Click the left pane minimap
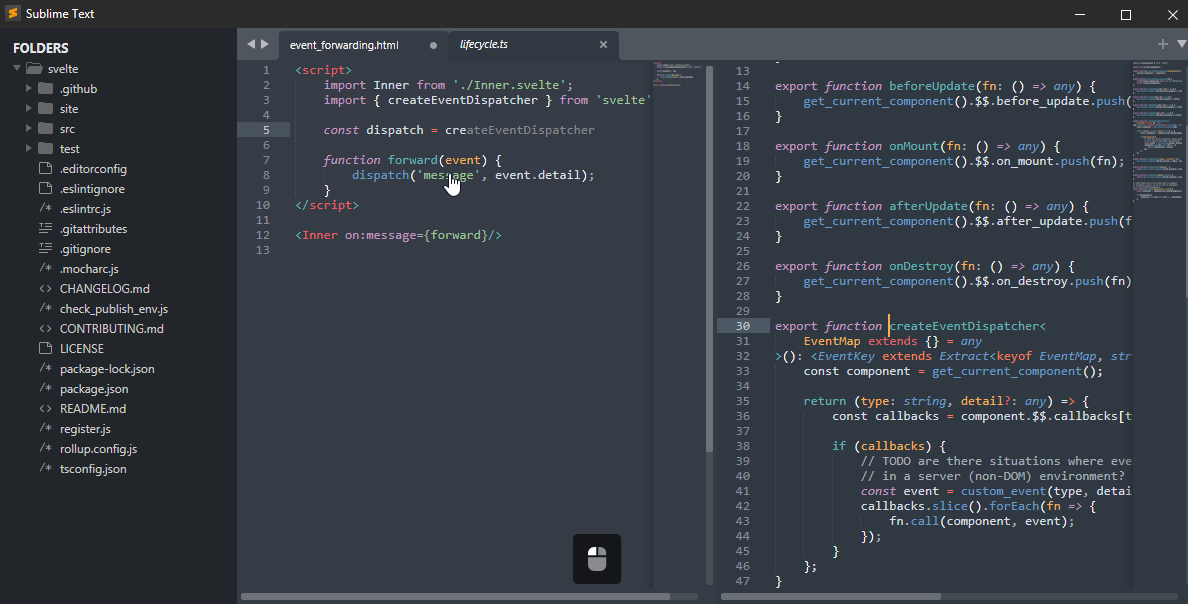Image resolution: width=1188 pixels, height=606 pixels. [677, 326]
